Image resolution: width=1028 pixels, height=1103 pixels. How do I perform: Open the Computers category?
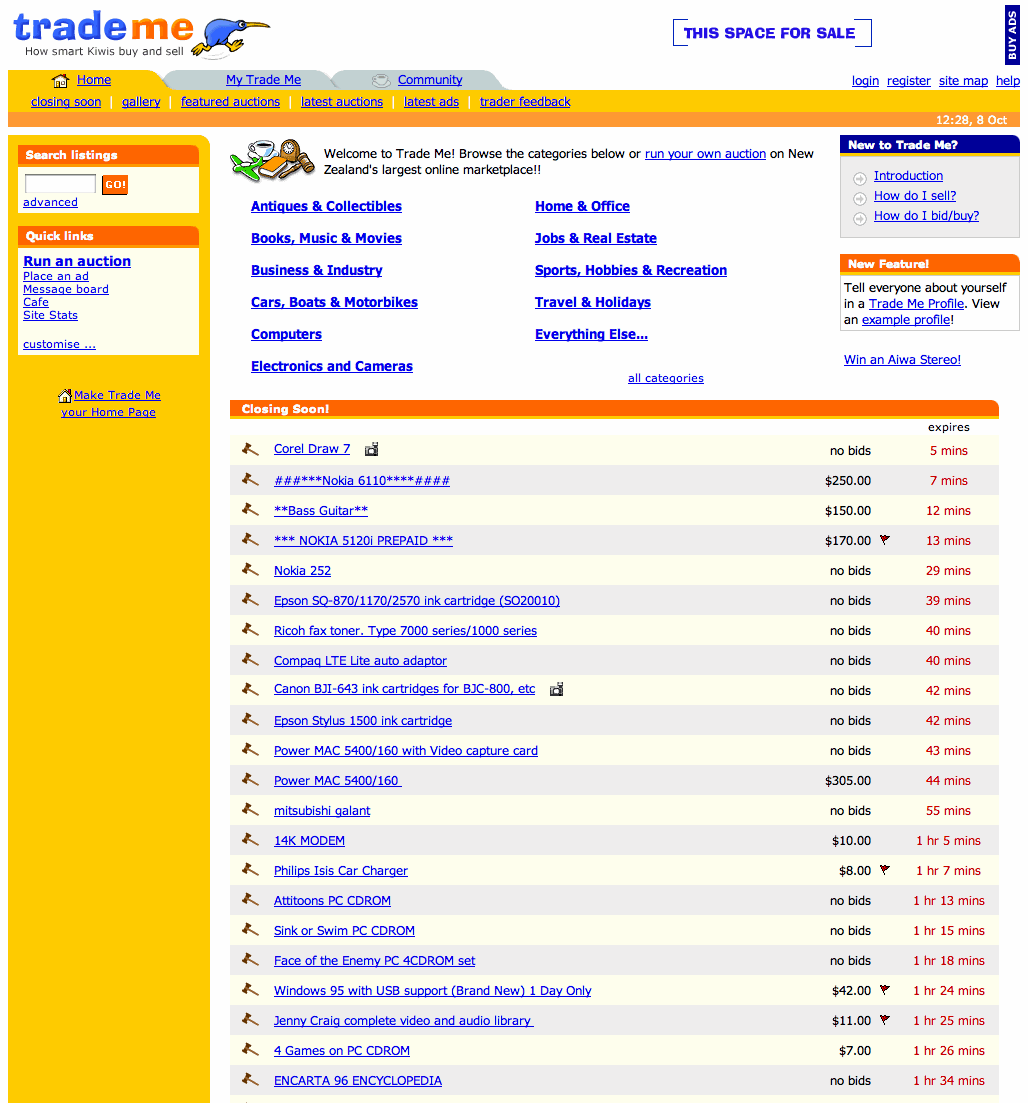point(286,334)
